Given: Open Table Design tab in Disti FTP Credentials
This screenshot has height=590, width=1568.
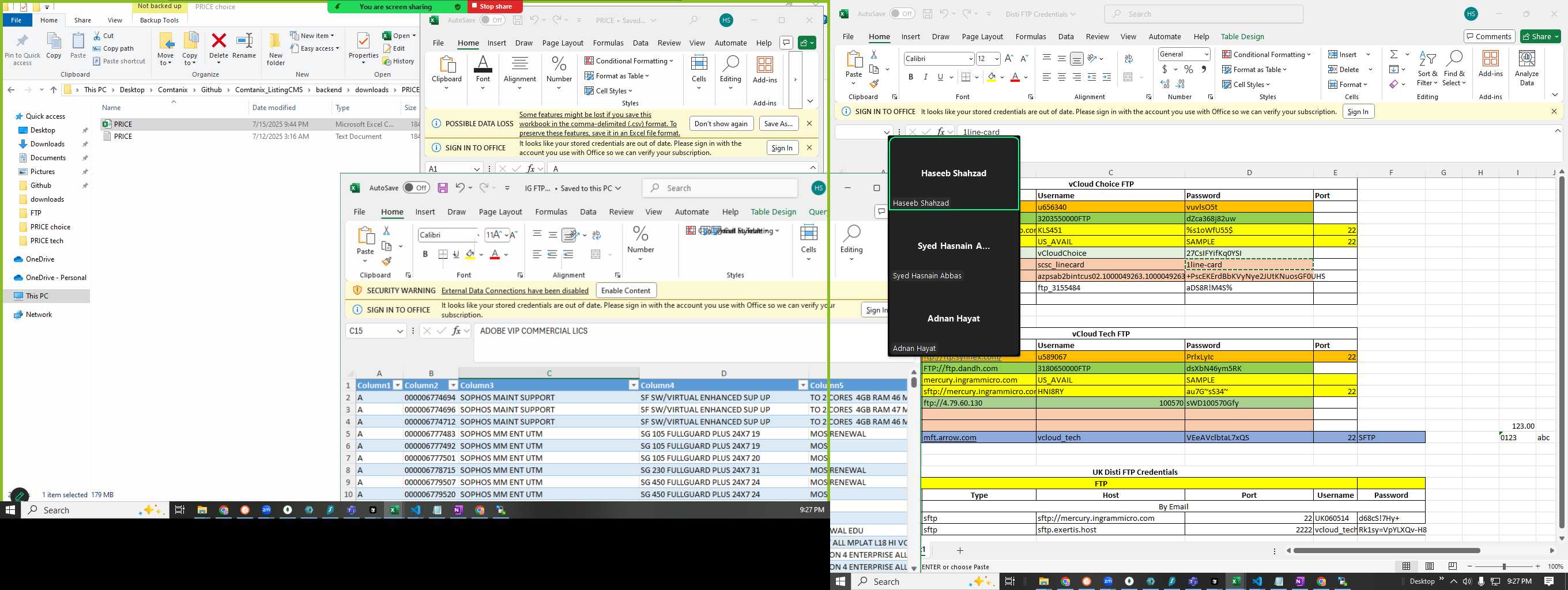Looking at the screenshot, I should [x=1242, y=36].
